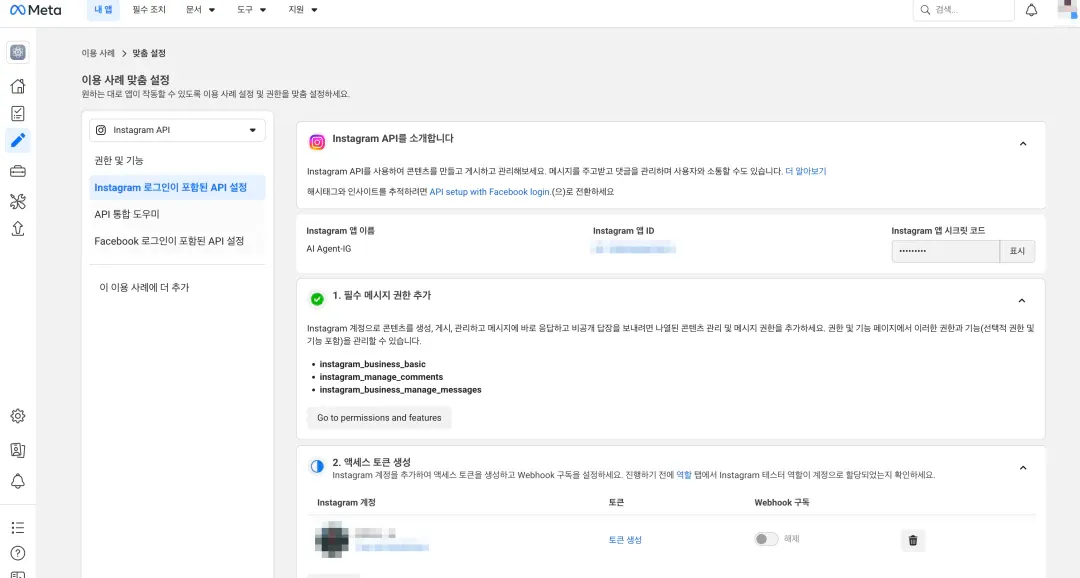
Task: Follow API setup with Facebook login link
Action: 489,192
